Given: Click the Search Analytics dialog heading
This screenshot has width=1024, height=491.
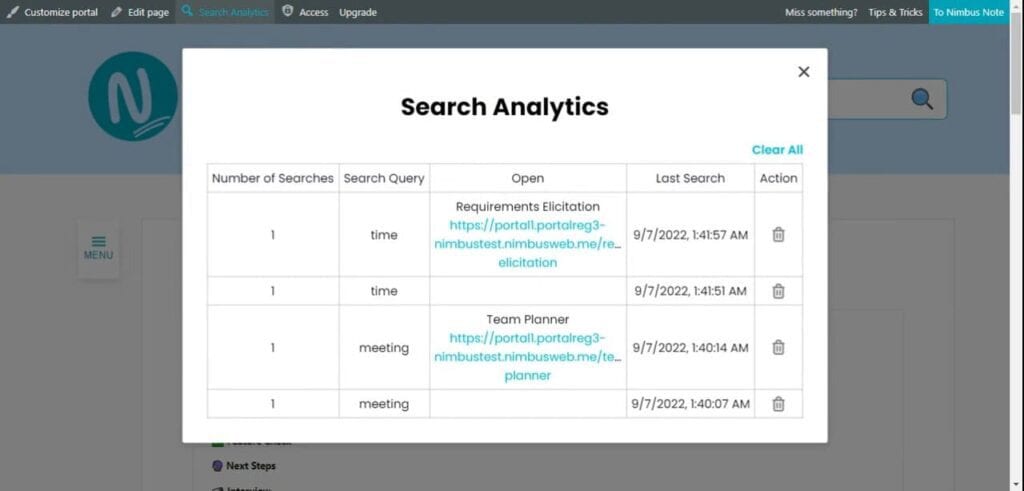Looking at the screenshot, I should point(504,107).
